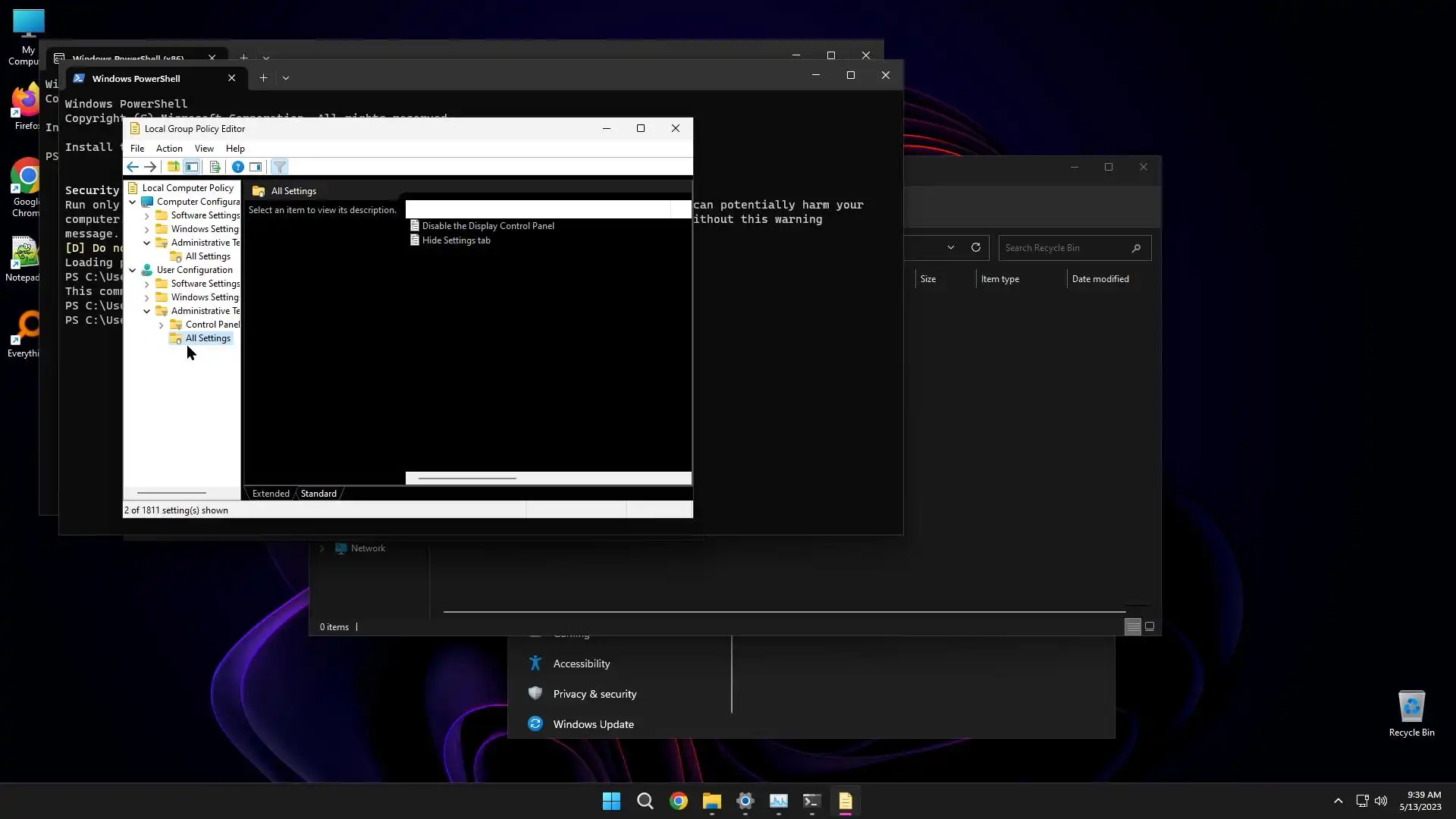
Task: Collapse the User Configuration node
Action: pyautogui.click(x=133, y=270)
